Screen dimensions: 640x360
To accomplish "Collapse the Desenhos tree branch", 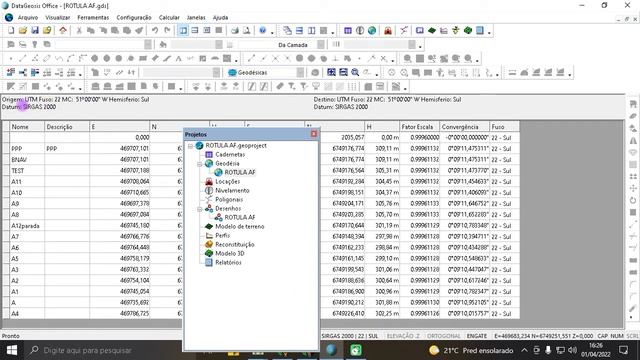I will 200,209.
